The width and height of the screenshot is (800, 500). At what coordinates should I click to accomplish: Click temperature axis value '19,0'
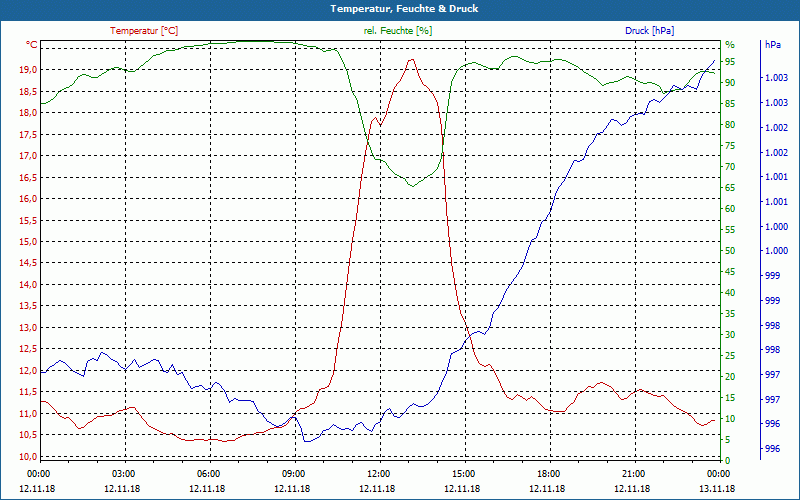tap(28, 70)
